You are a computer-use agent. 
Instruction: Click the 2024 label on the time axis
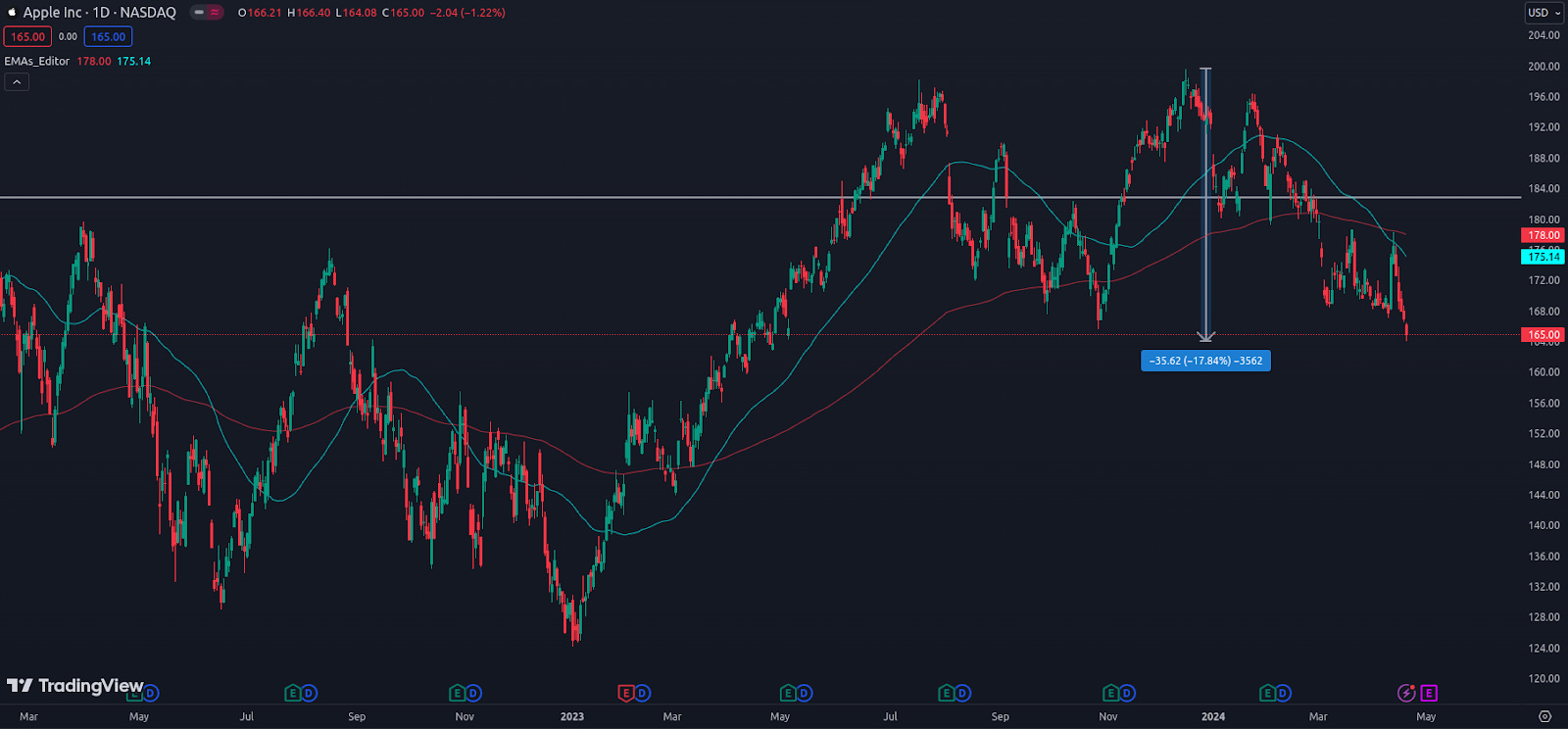click(1213, 716)
